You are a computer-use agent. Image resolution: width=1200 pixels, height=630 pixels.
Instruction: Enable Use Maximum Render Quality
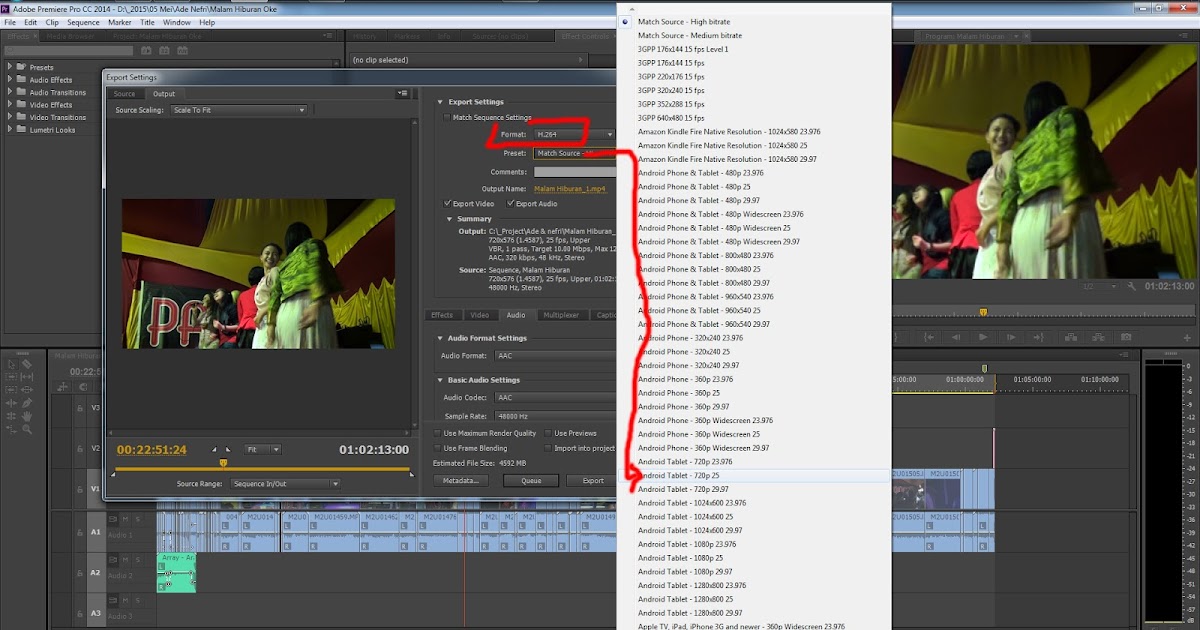(438, 433)
